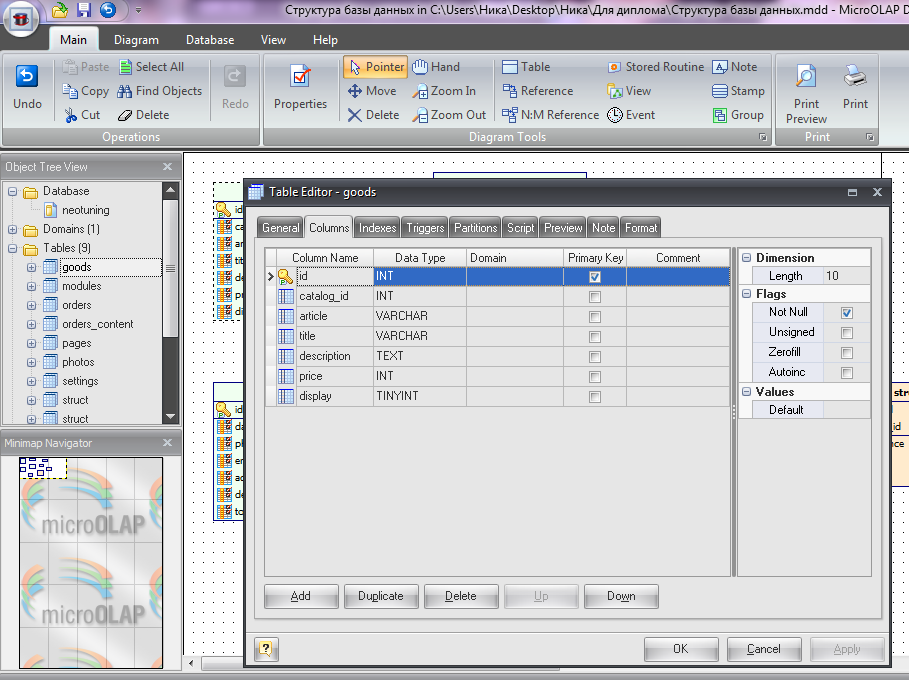Click Find Objects in Operations
The width and height of the screenshot is (909, 680).
pyautogui.click(x=160, y=91)
